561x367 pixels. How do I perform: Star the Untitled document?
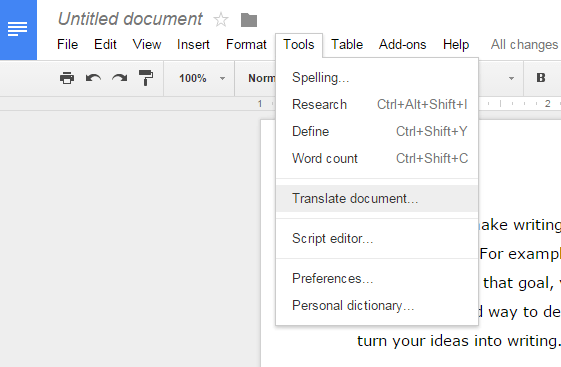221,20
